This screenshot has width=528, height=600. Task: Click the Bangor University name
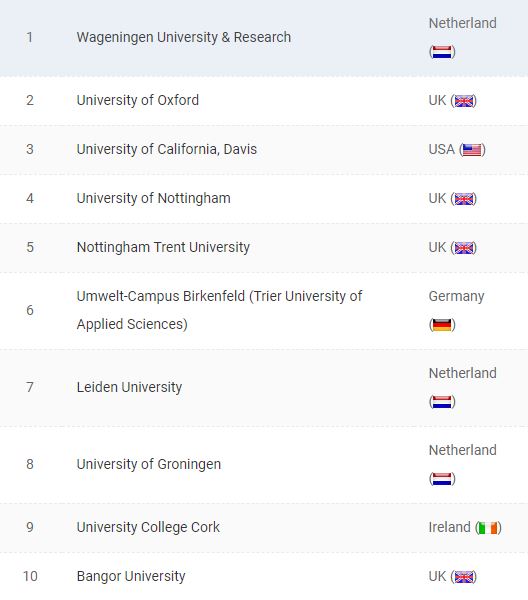(131, 576)
